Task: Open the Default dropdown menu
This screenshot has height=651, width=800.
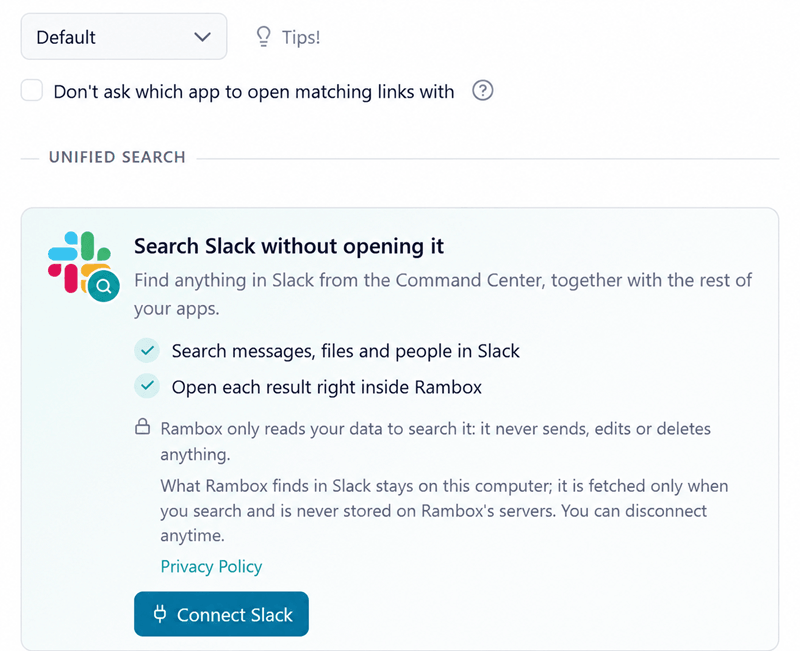Action: pyautogui.click(x=124, y=37)
